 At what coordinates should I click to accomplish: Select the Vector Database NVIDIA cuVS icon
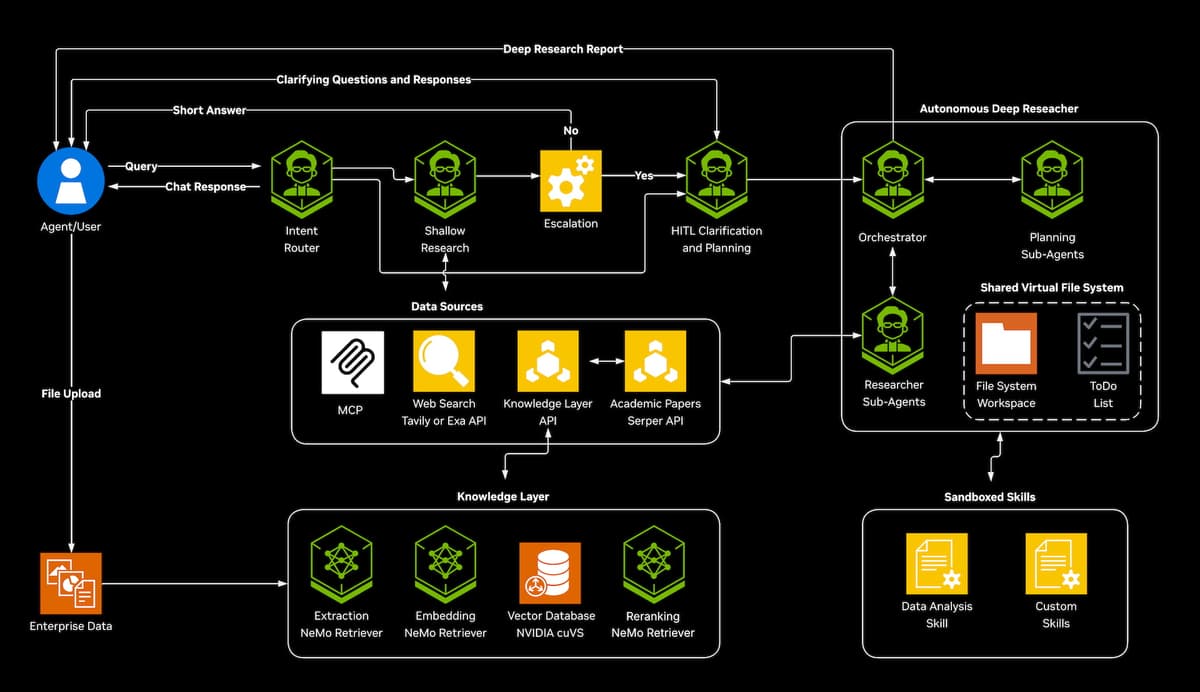pyautogui.click(x=550, y=573)
